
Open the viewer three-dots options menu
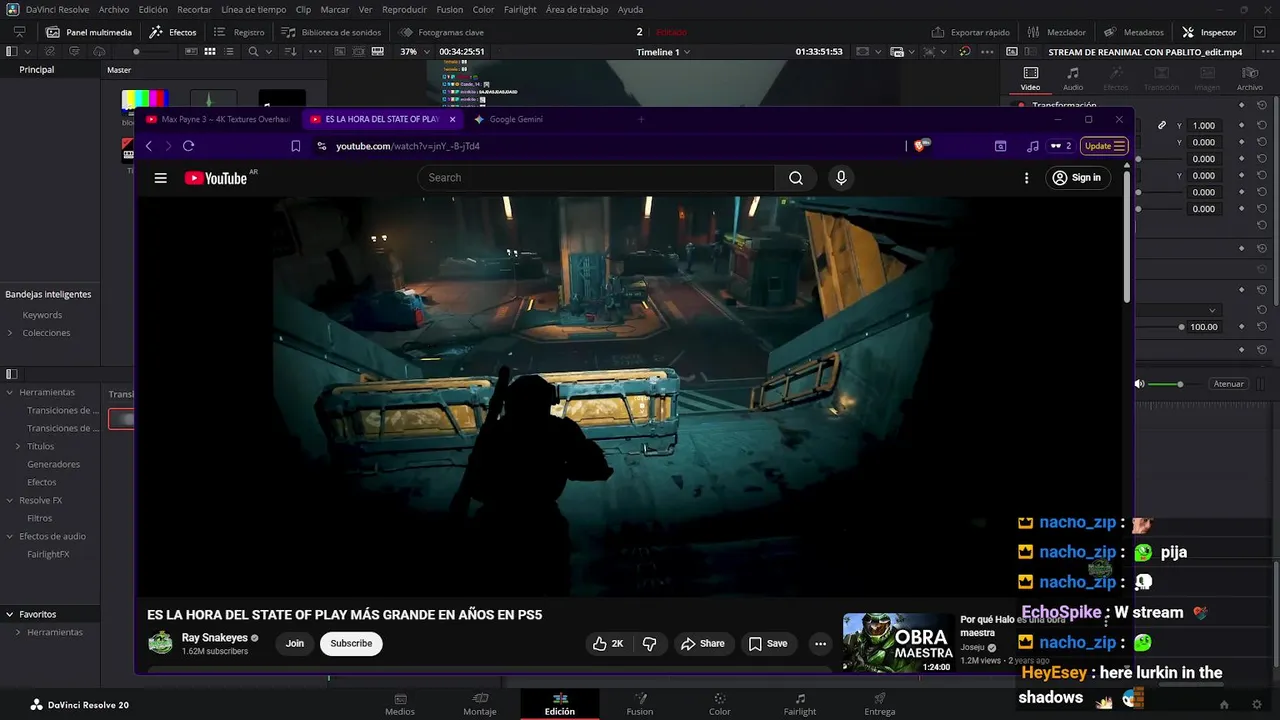[x=988, y=51]
